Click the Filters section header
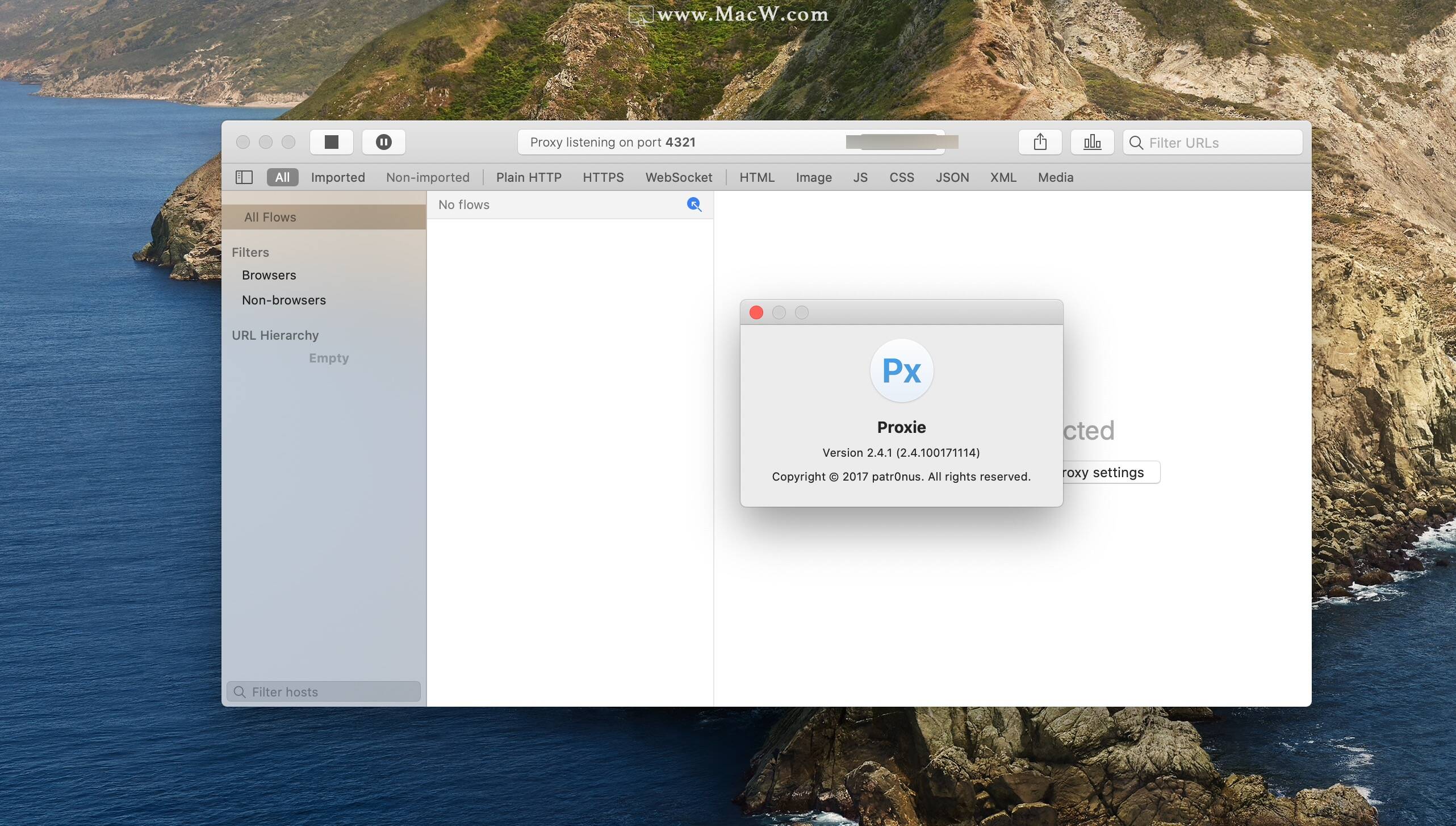 pyautogui.click(x=250, y=252)
